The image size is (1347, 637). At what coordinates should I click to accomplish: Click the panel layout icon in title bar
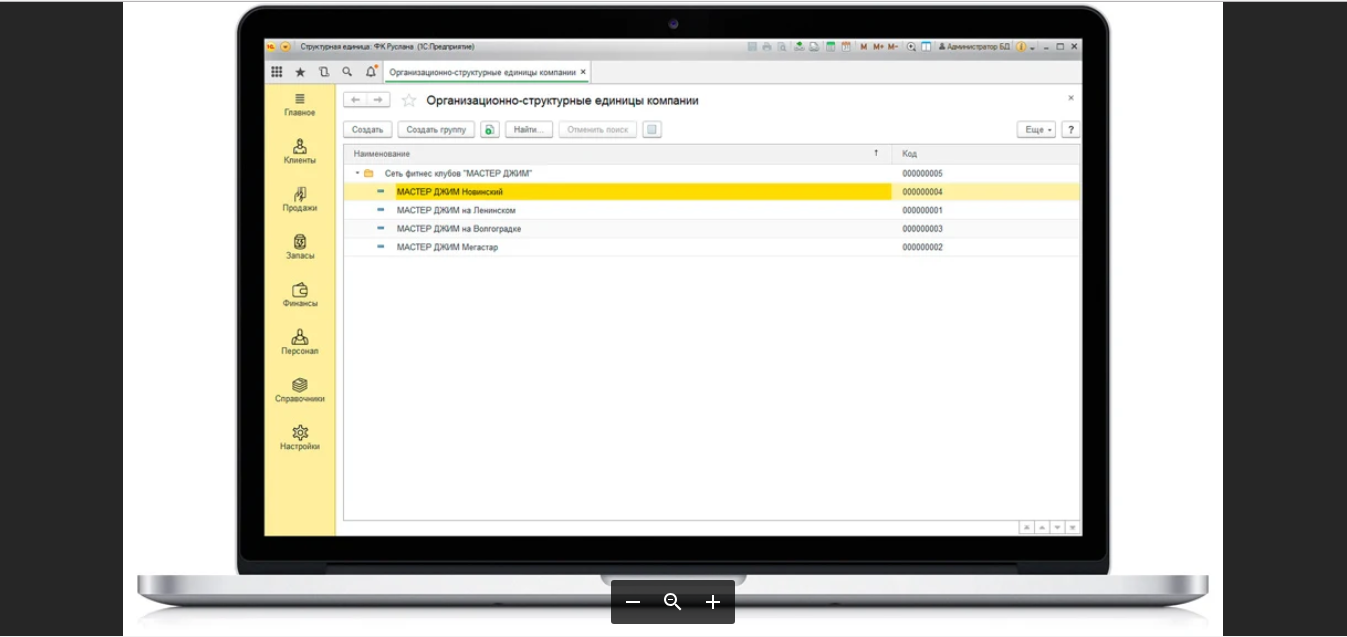tap(926, 47)
